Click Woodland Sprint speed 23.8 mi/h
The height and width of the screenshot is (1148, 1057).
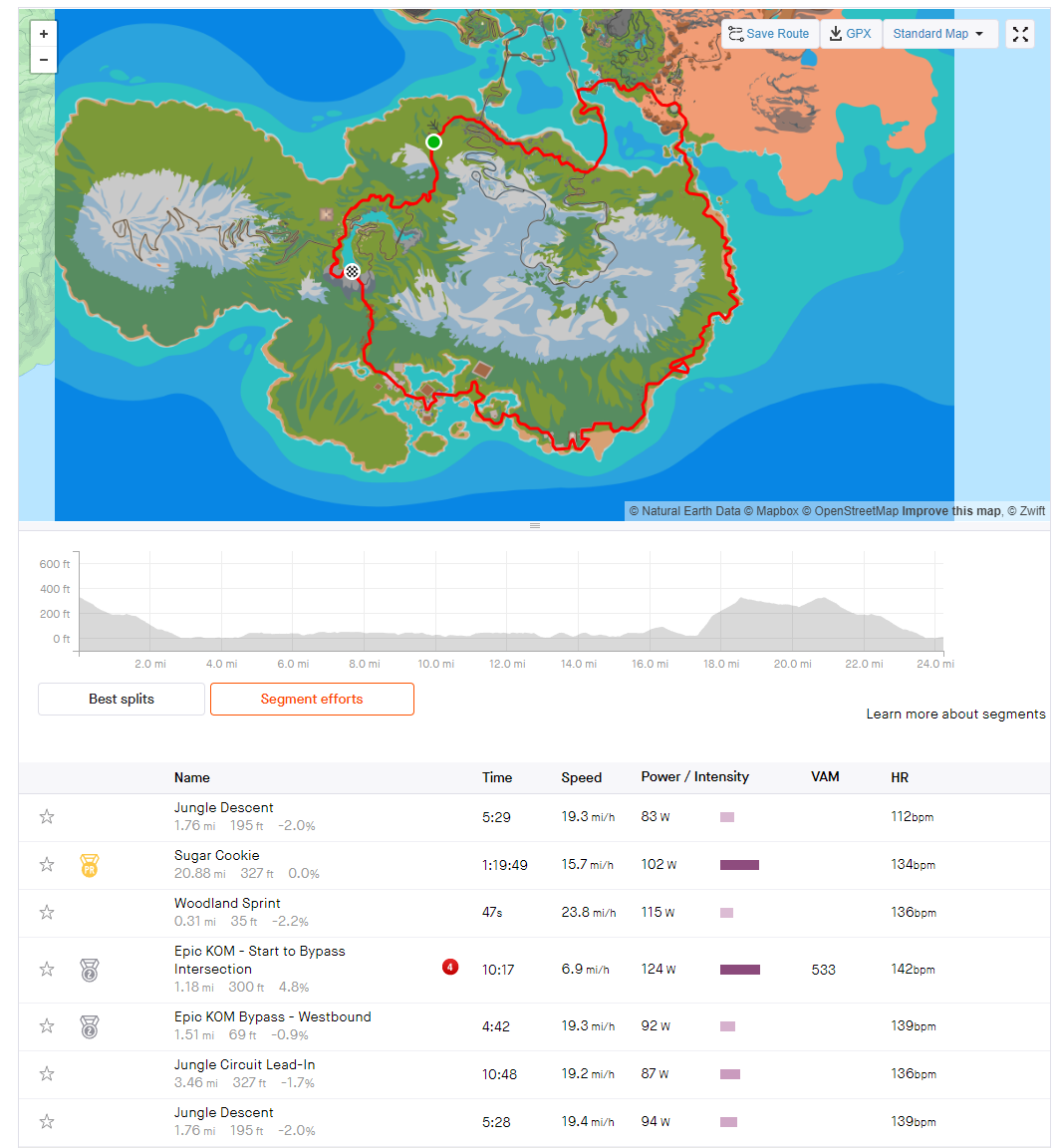tap(589, 913)
